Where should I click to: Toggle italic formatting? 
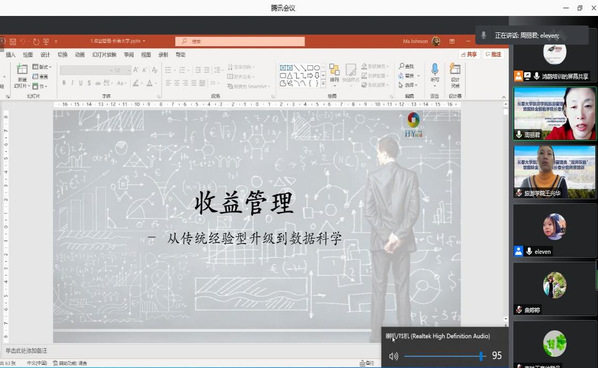(72, 83)
